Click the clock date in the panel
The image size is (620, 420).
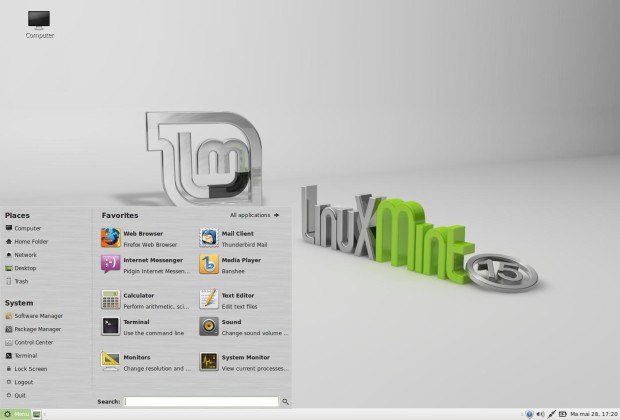[594, 414]
